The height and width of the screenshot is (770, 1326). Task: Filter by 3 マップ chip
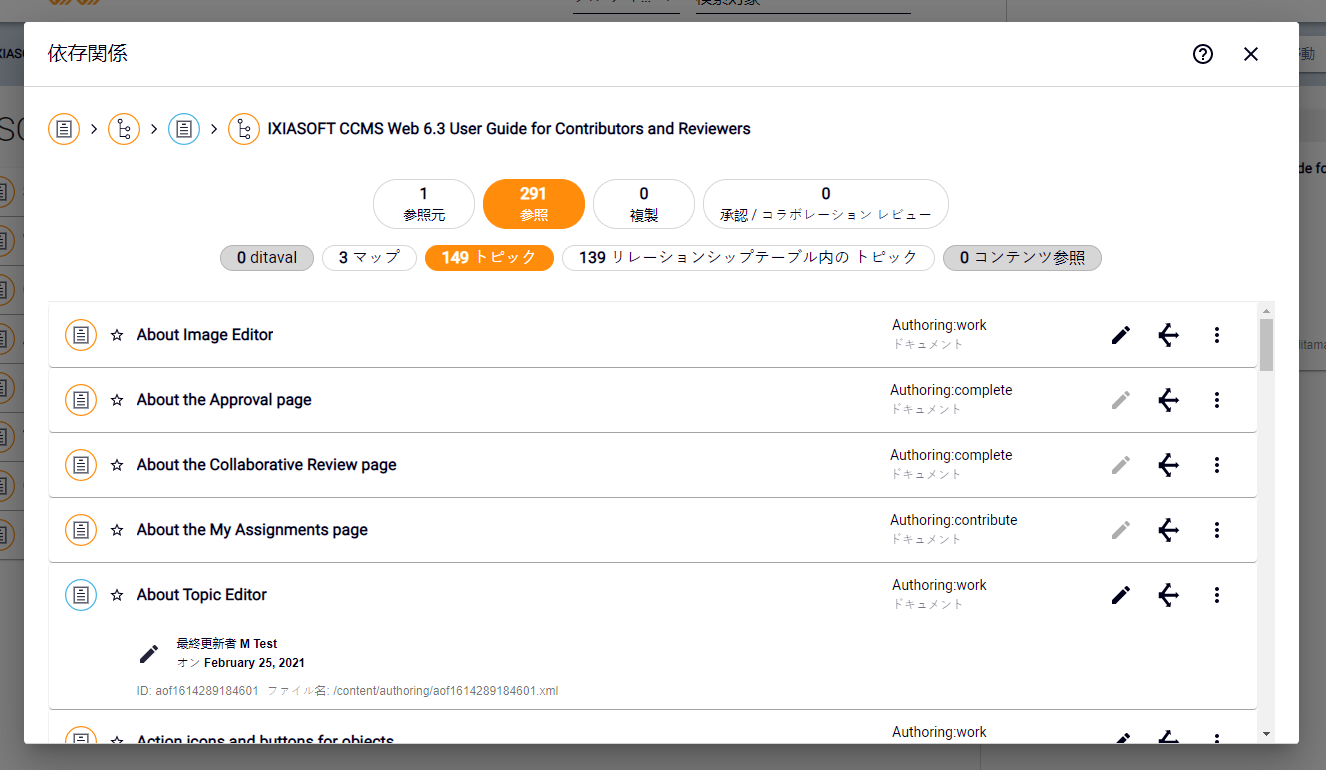coord(369,258)
